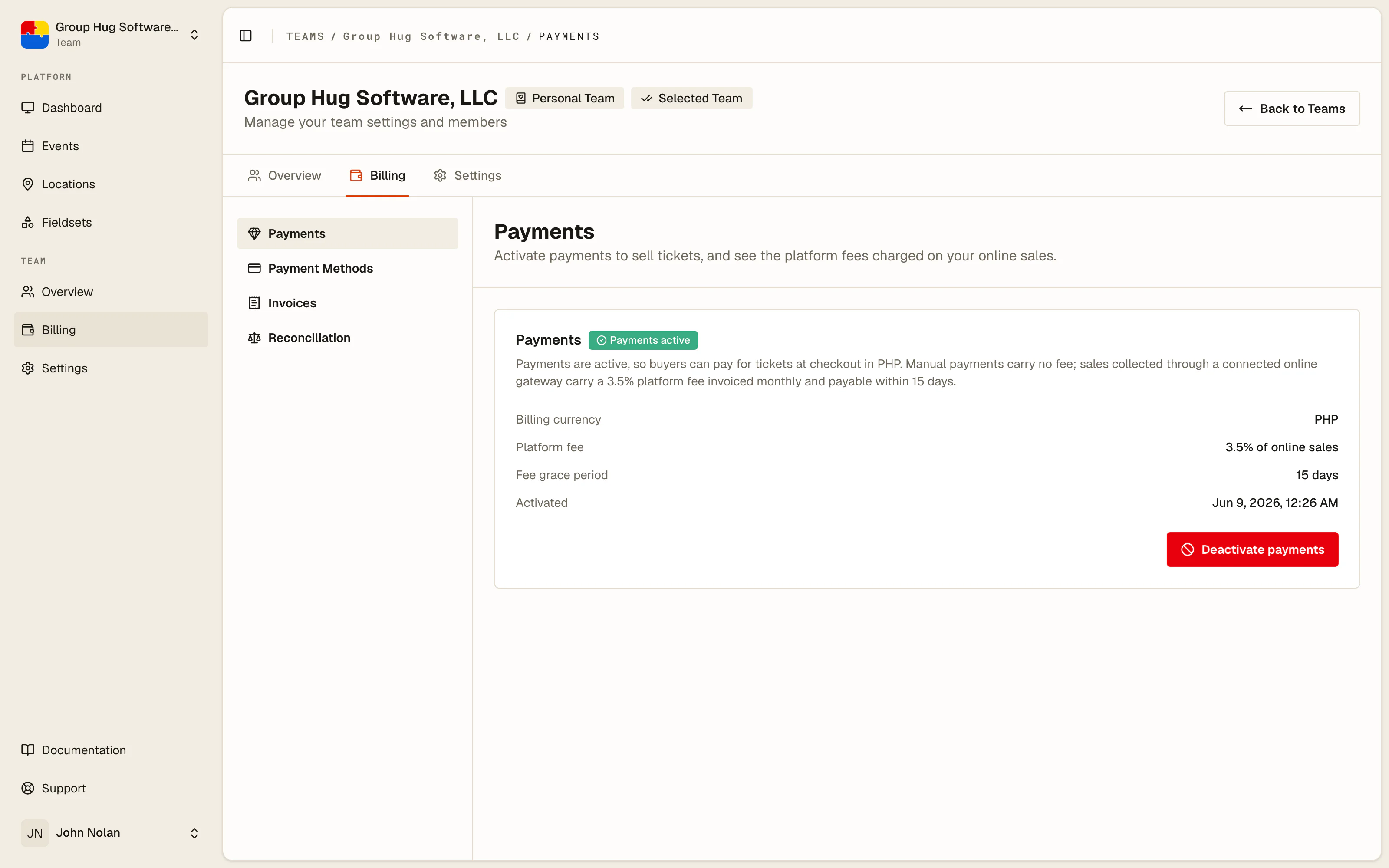This screenshot has height=868, width=1389.
Task: Toggle the sidebar panel icon
Action: 246,36
